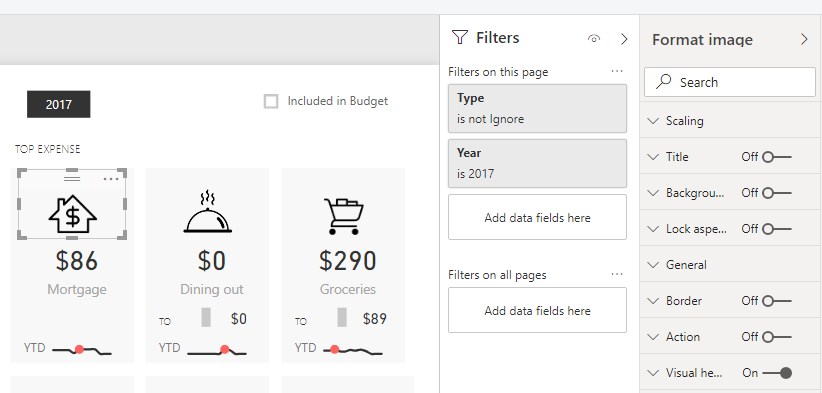Click the $290 Groceries value
The image size is (822, 393).
point(348,261)
